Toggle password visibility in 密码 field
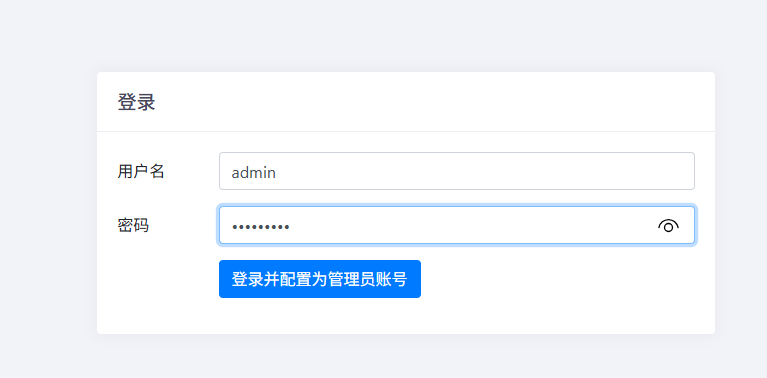767x378 pixels. point(668,225)
